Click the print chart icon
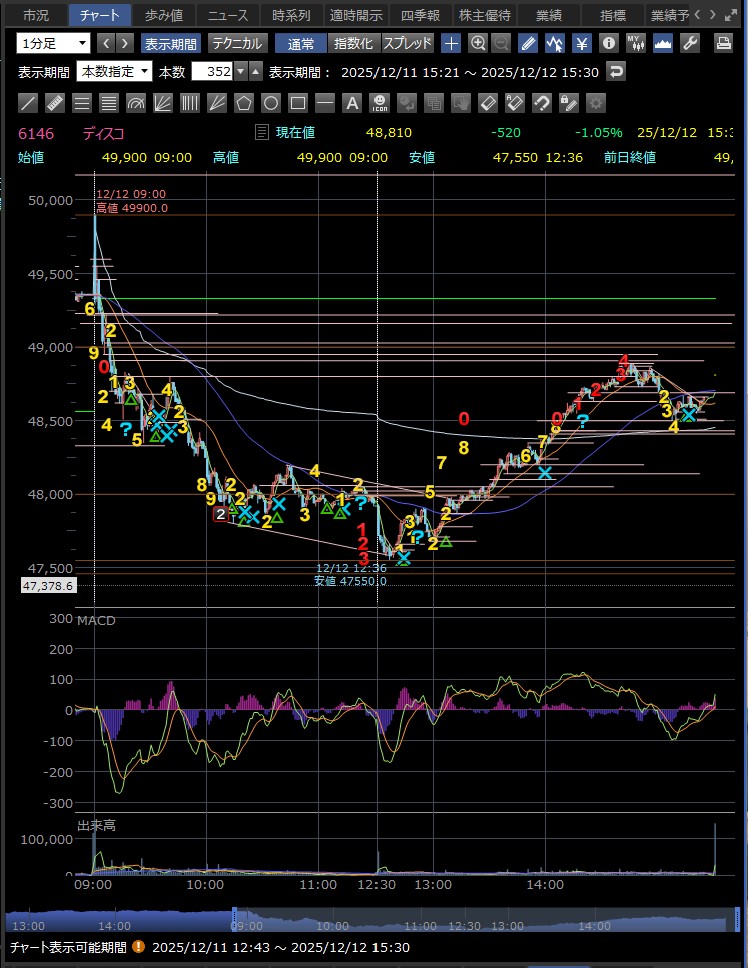Viewport: 748px width, 968px height. [724, 43]
